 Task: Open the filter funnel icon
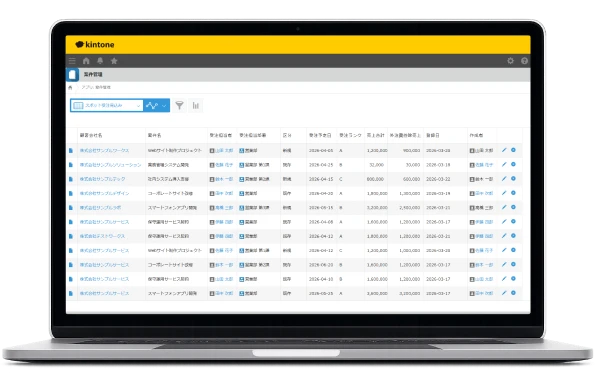pos(179,106)
